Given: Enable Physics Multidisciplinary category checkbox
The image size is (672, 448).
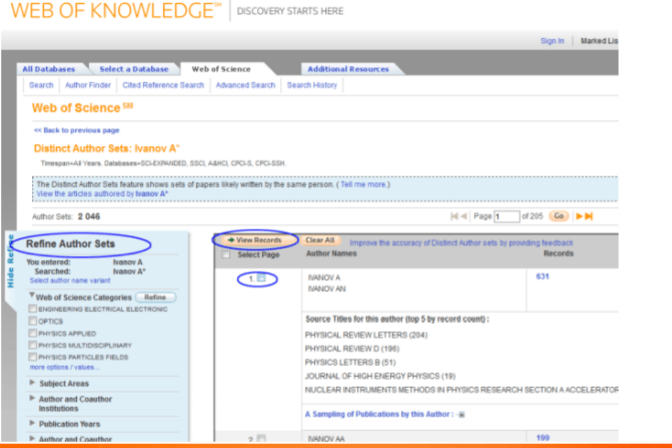Looking at the screenshot, I should (x=33, y=345).
